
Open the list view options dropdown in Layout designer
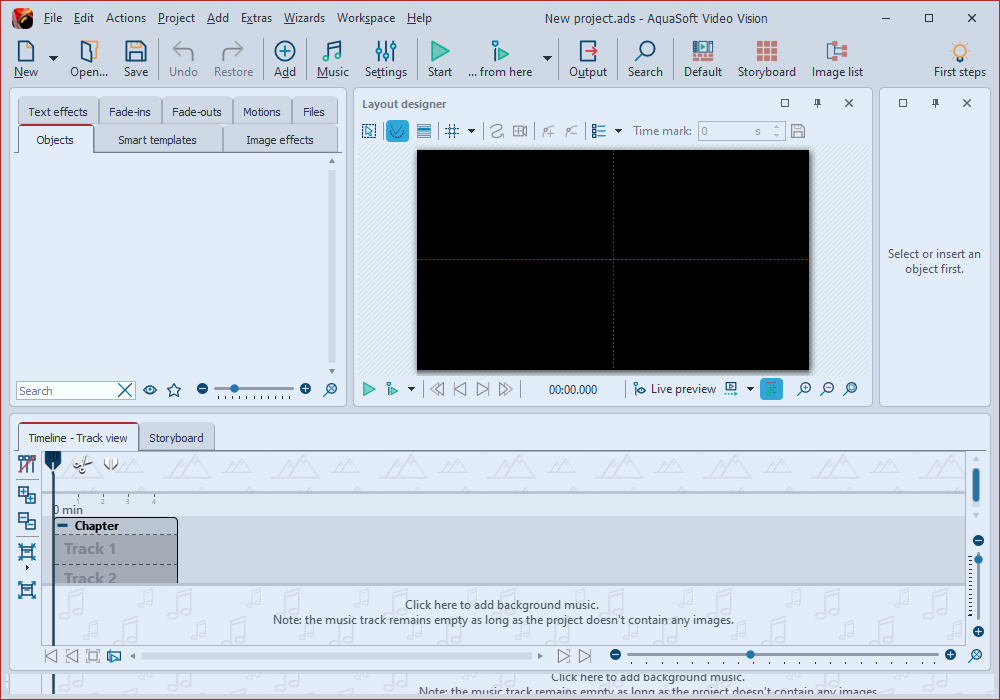click(x=618, y=131)
